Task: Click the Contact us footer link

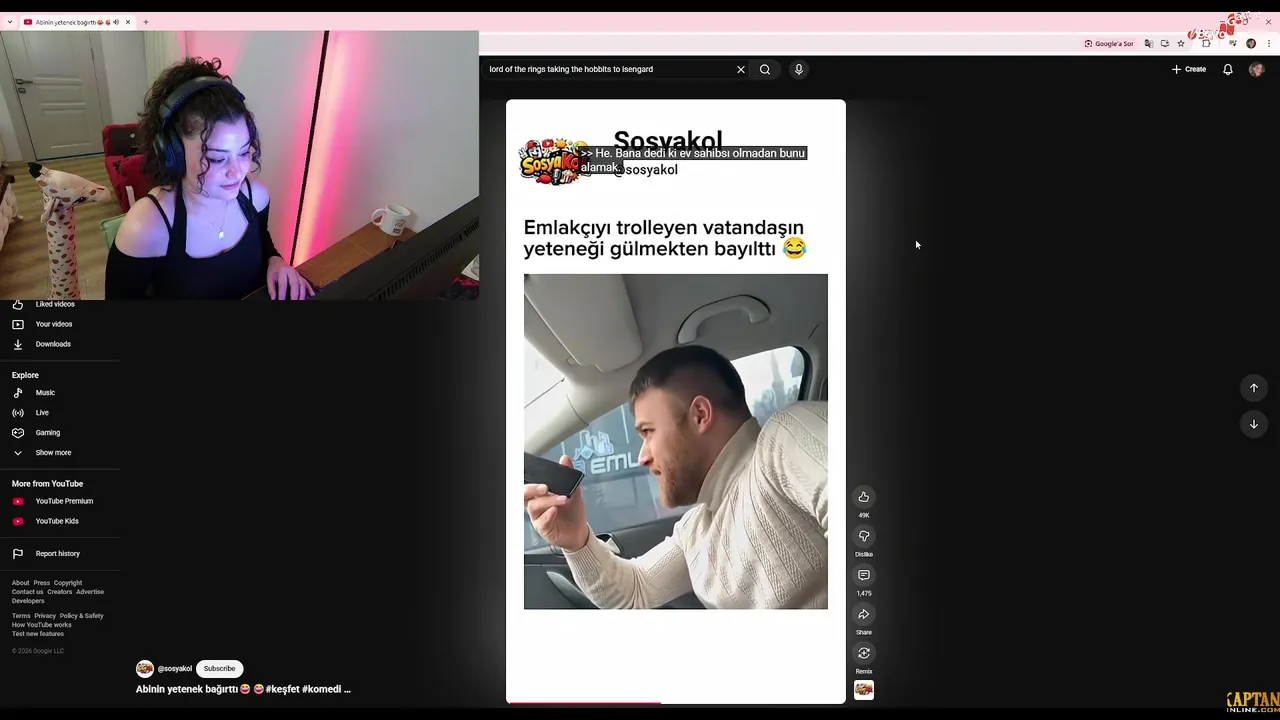Action: (x=27, y=592)
